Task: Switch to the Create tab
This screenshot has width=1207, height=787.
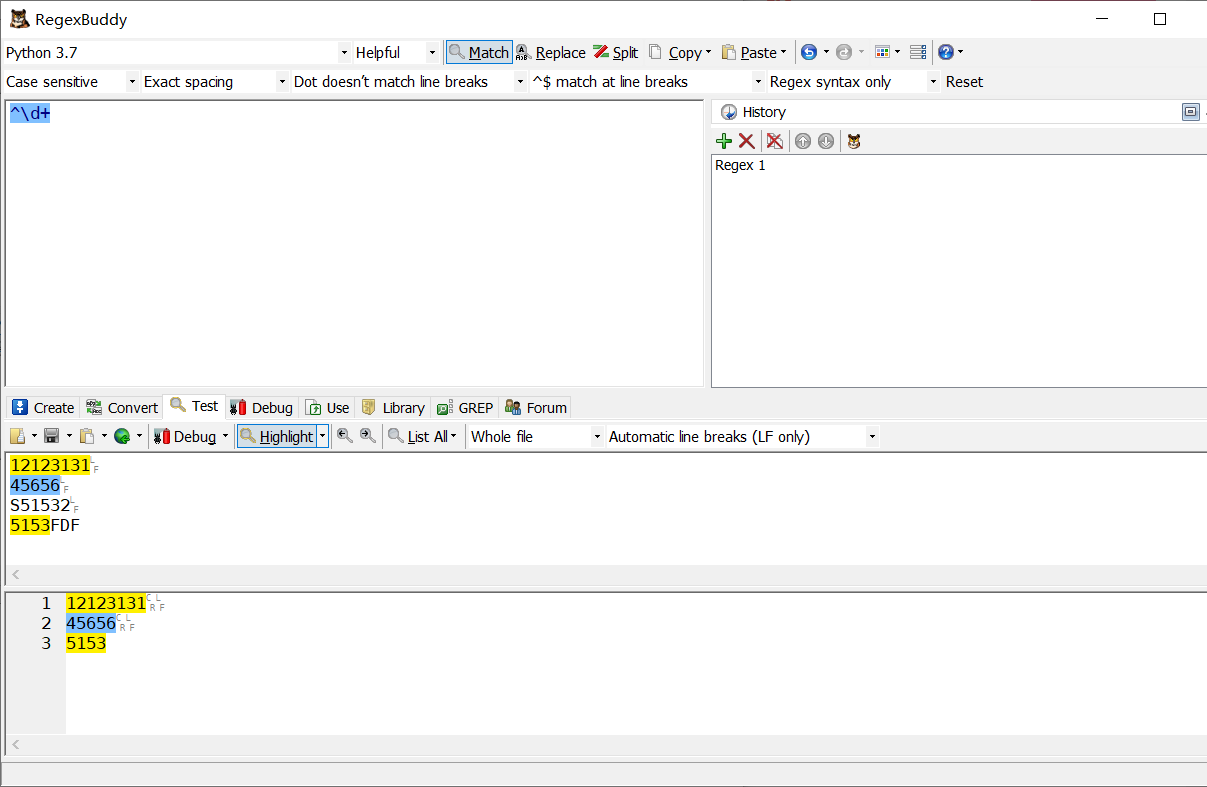Action: (43, 407)
